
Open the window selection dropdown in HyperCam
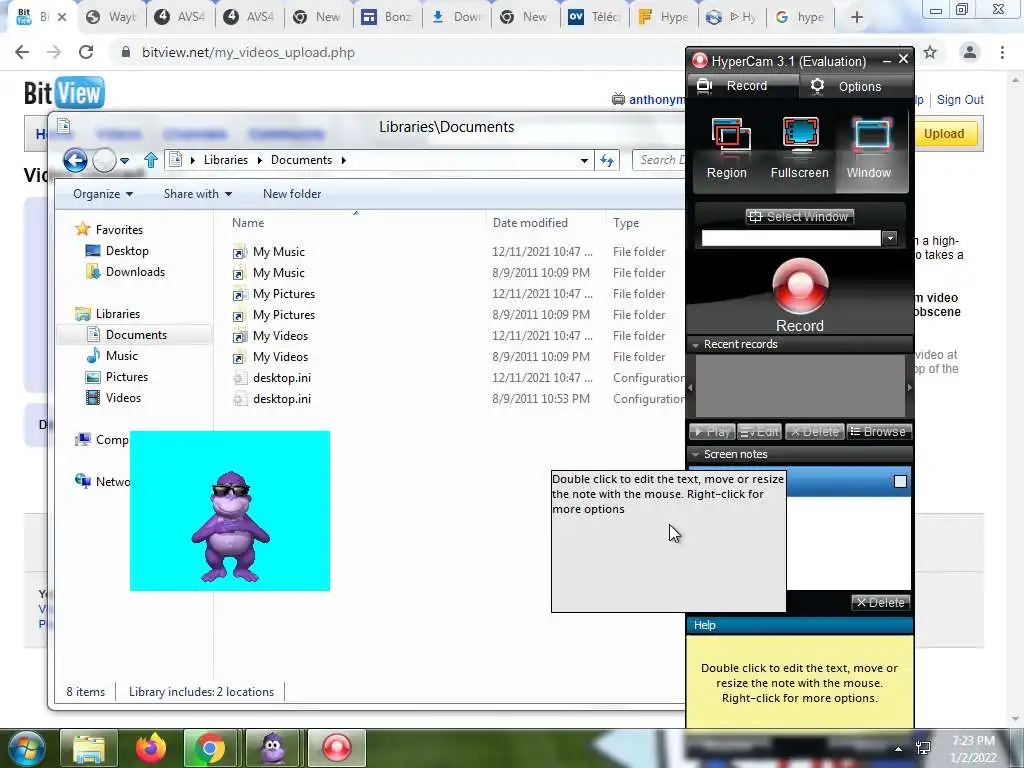[889, 238]
